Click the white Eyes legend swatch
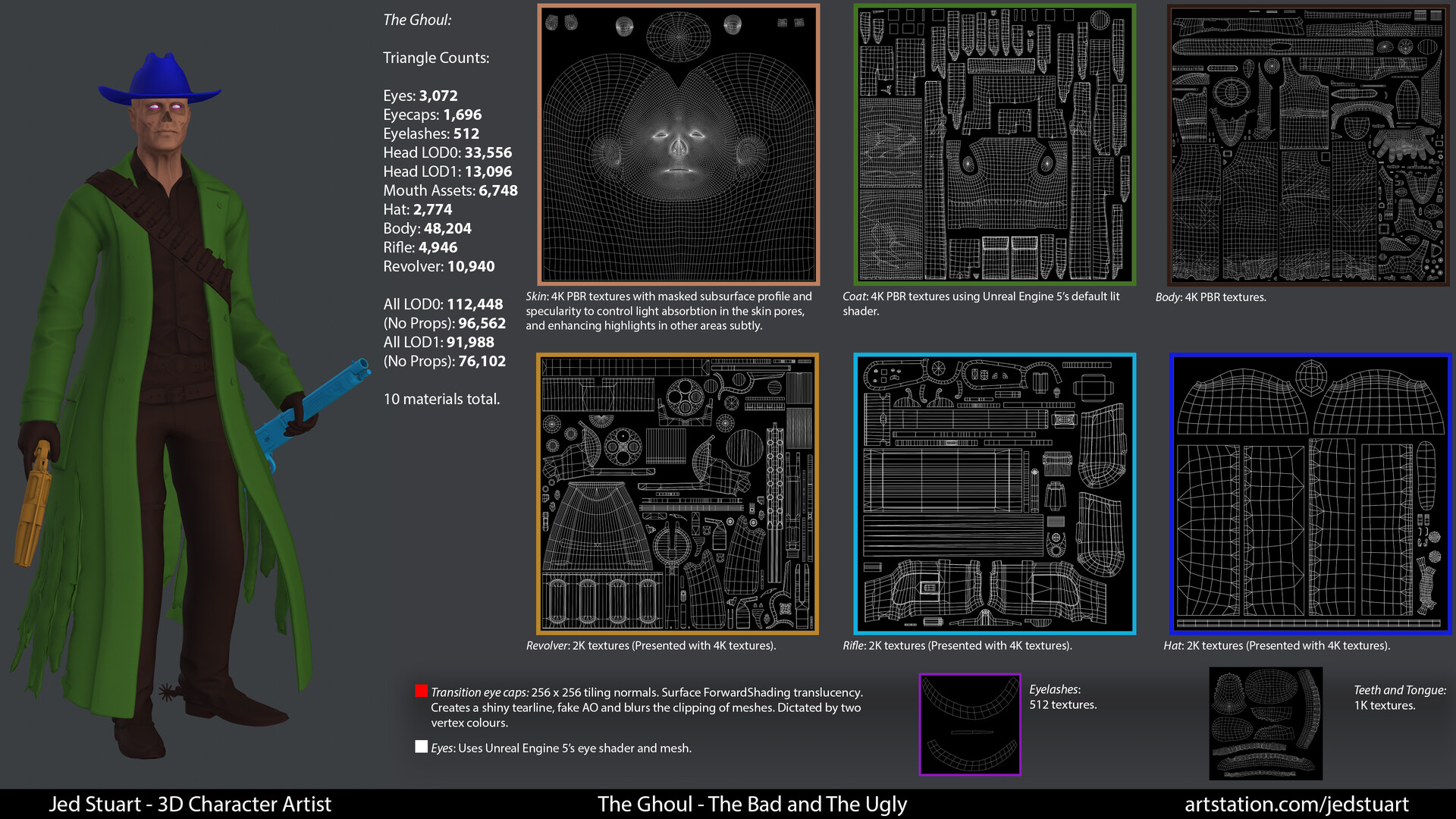Image resolution: width=1456 pixels, height=819 pixels. [x=421, y=747]
